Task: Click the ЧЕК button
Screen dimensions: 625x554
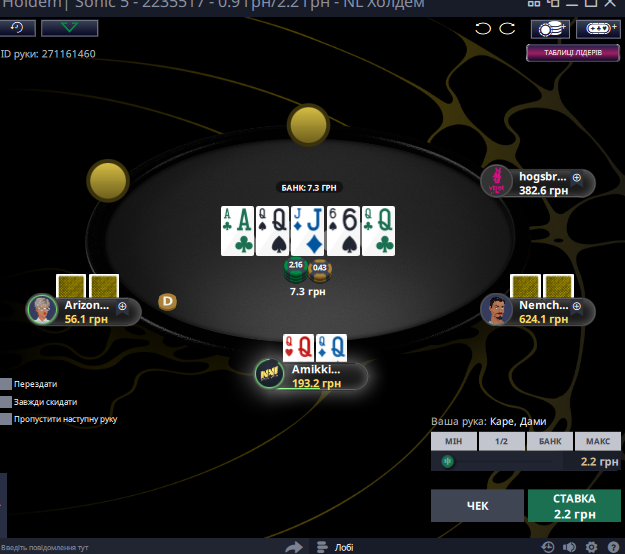Action: tap(477, 506)
